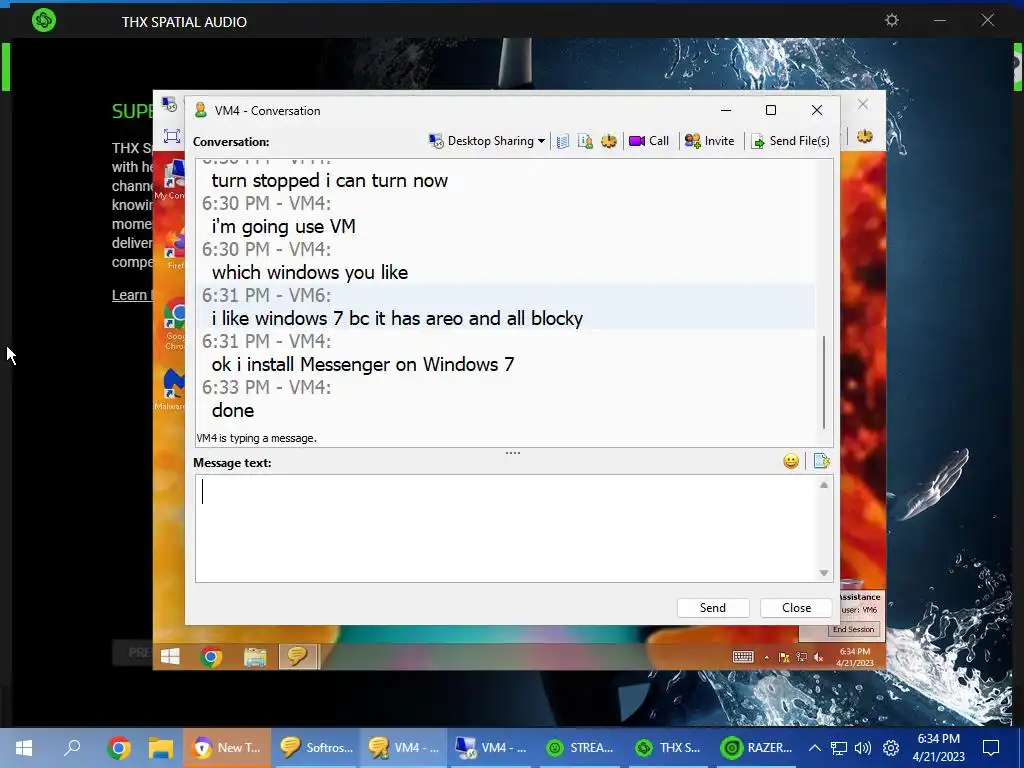Click the host tray settings gear
1024x768 pixels.
890,748
